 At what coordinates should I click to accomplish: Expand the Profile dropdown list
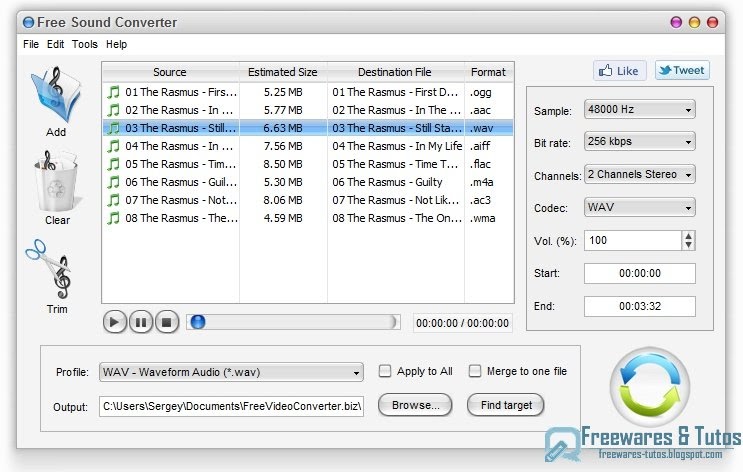tap(231, 372)
